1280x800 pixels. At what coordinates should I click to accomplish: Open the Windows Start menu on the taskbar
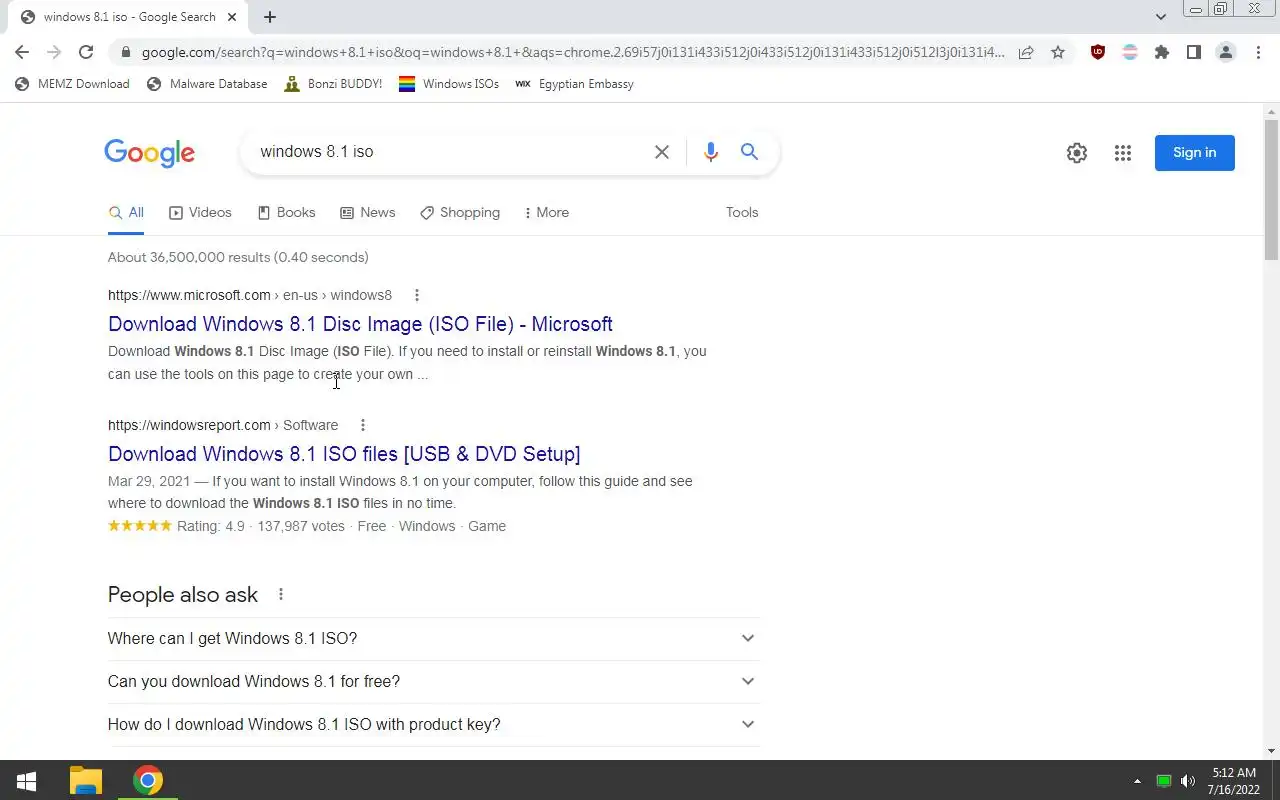(27, 780)
